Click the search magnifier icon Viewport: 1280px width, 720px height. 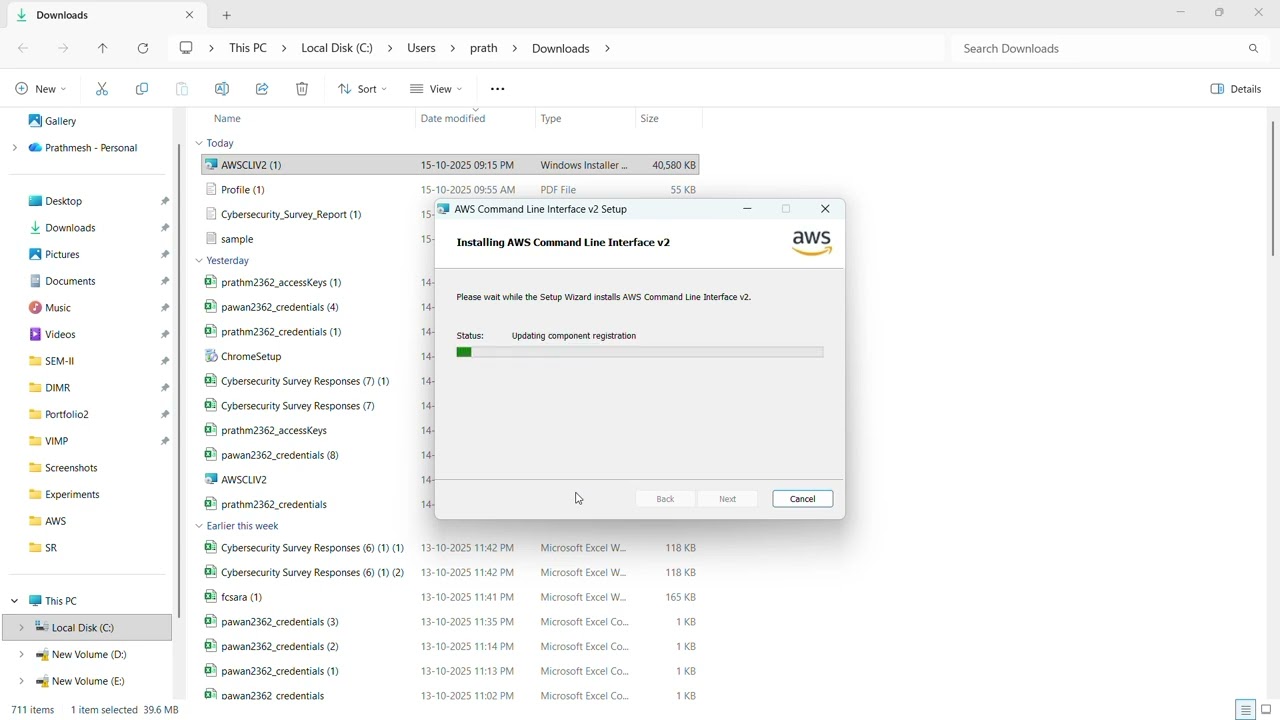pos(1253,48)
